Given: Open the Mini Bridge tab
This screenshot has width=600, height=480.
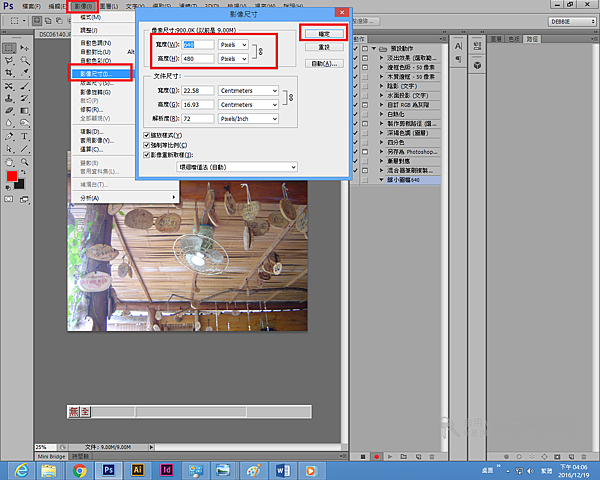Looking at the screenshot, I should [51, 456].
